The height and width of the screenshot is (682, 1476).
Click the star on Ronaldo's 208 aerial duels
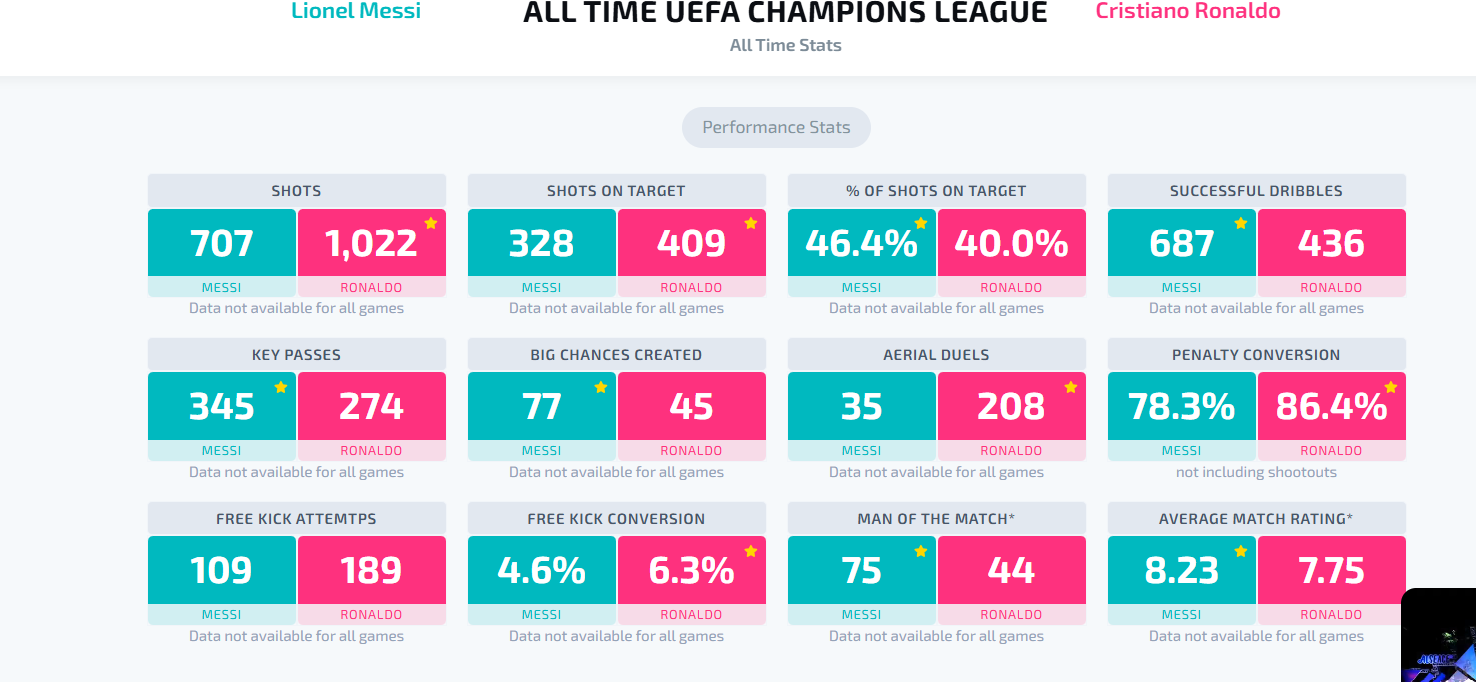click(1071, 387)
